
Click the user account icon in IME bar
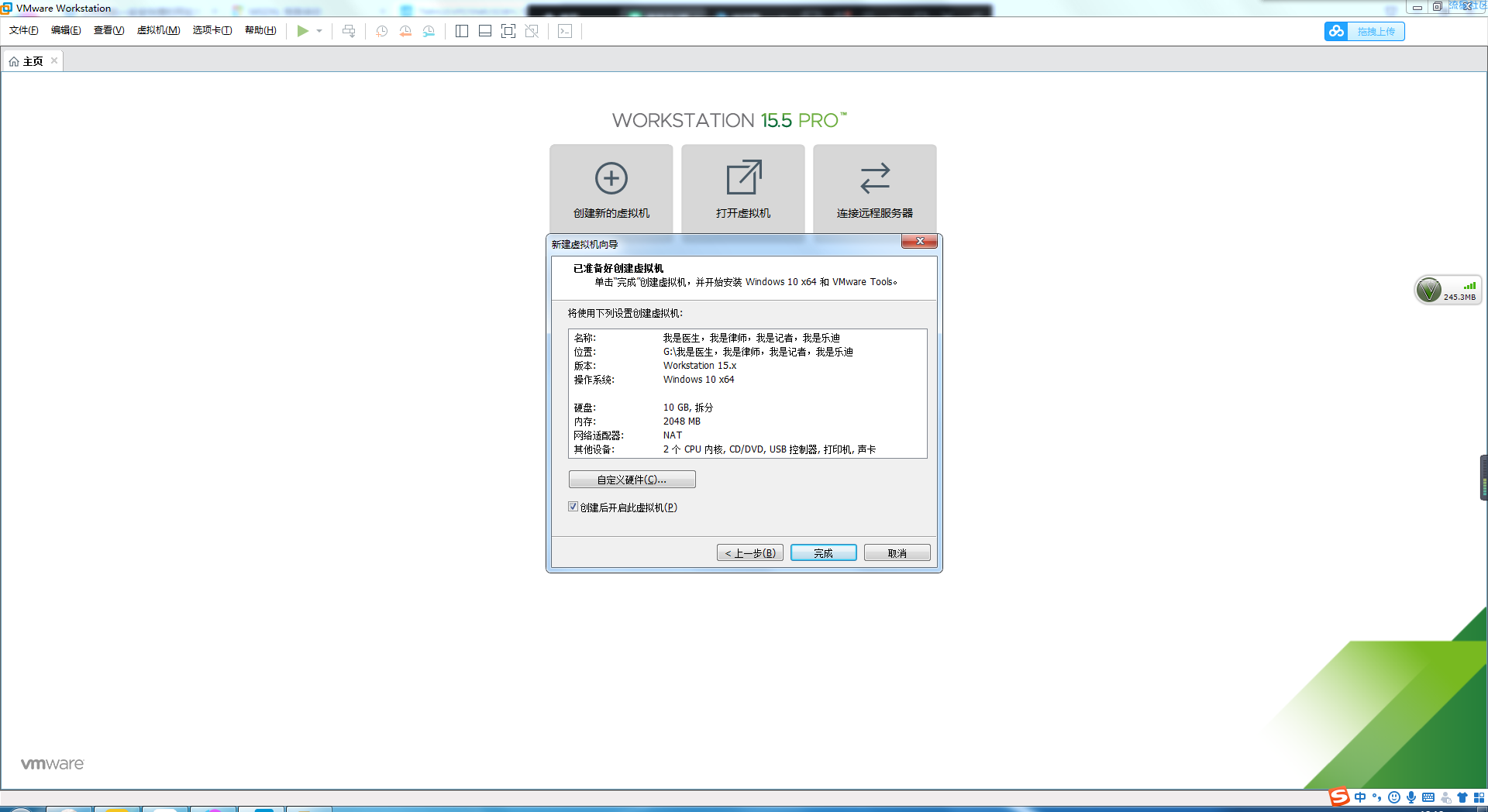1445,797
